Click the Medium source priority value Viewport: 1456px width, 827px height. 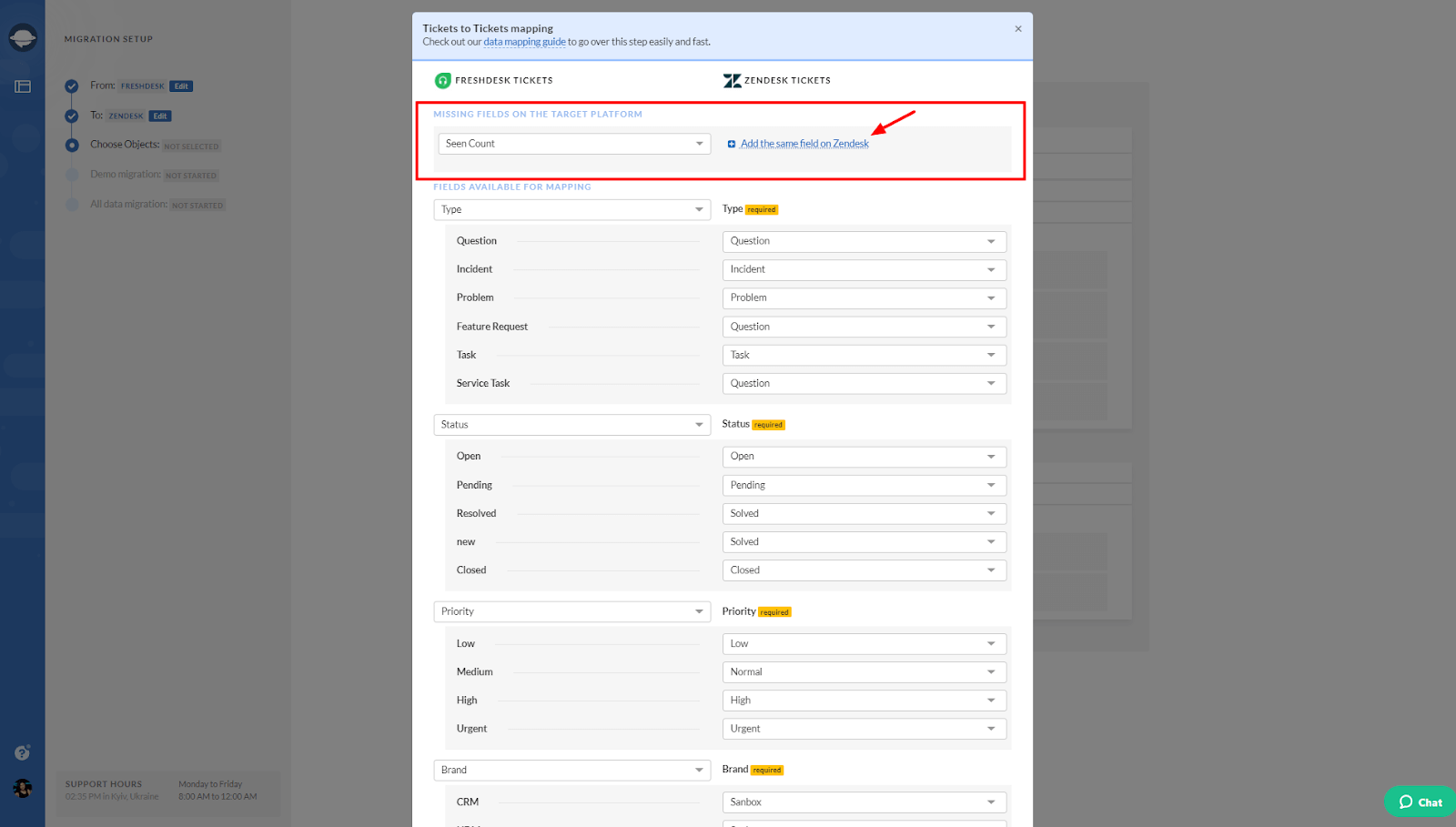(x=475, y=671)
